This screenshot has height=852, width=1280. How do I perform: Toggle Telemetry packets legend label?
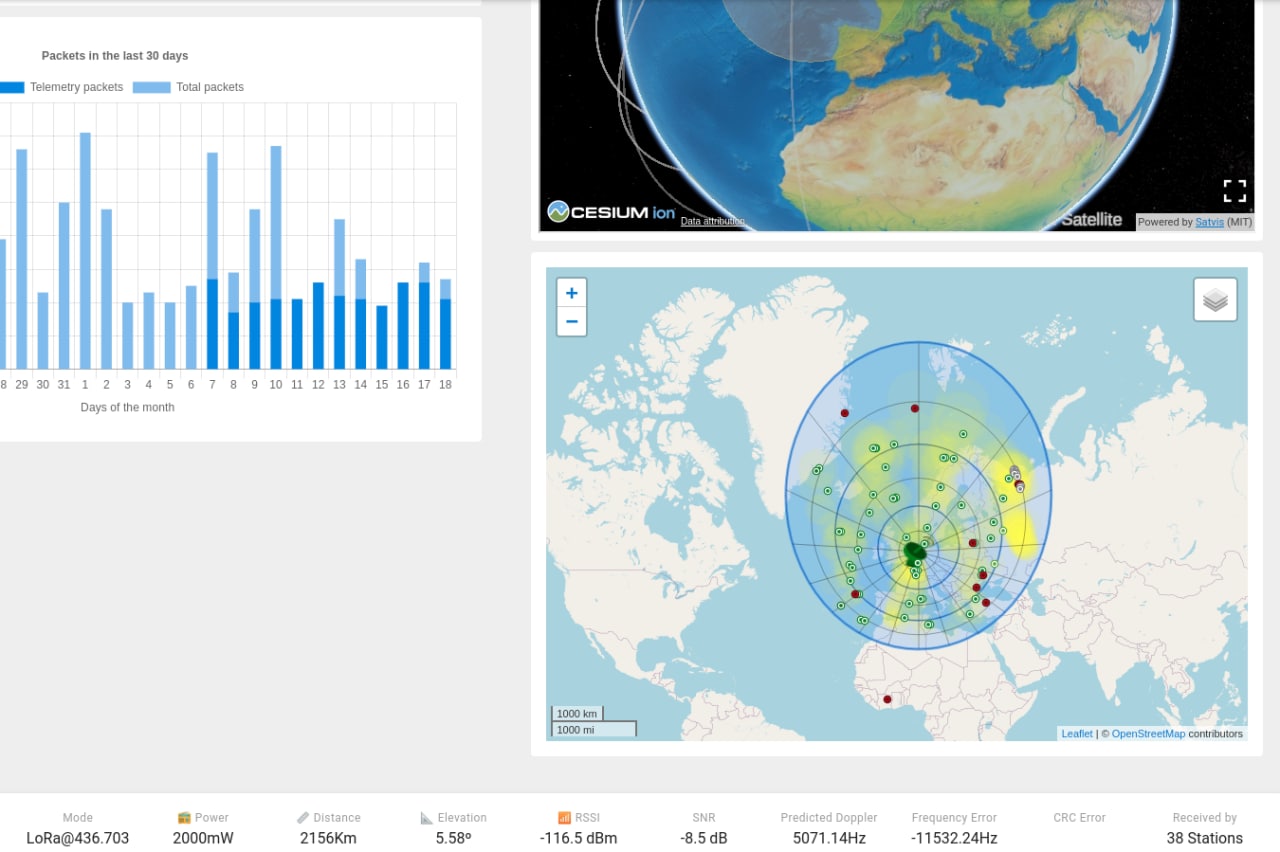tap(76, 87)
